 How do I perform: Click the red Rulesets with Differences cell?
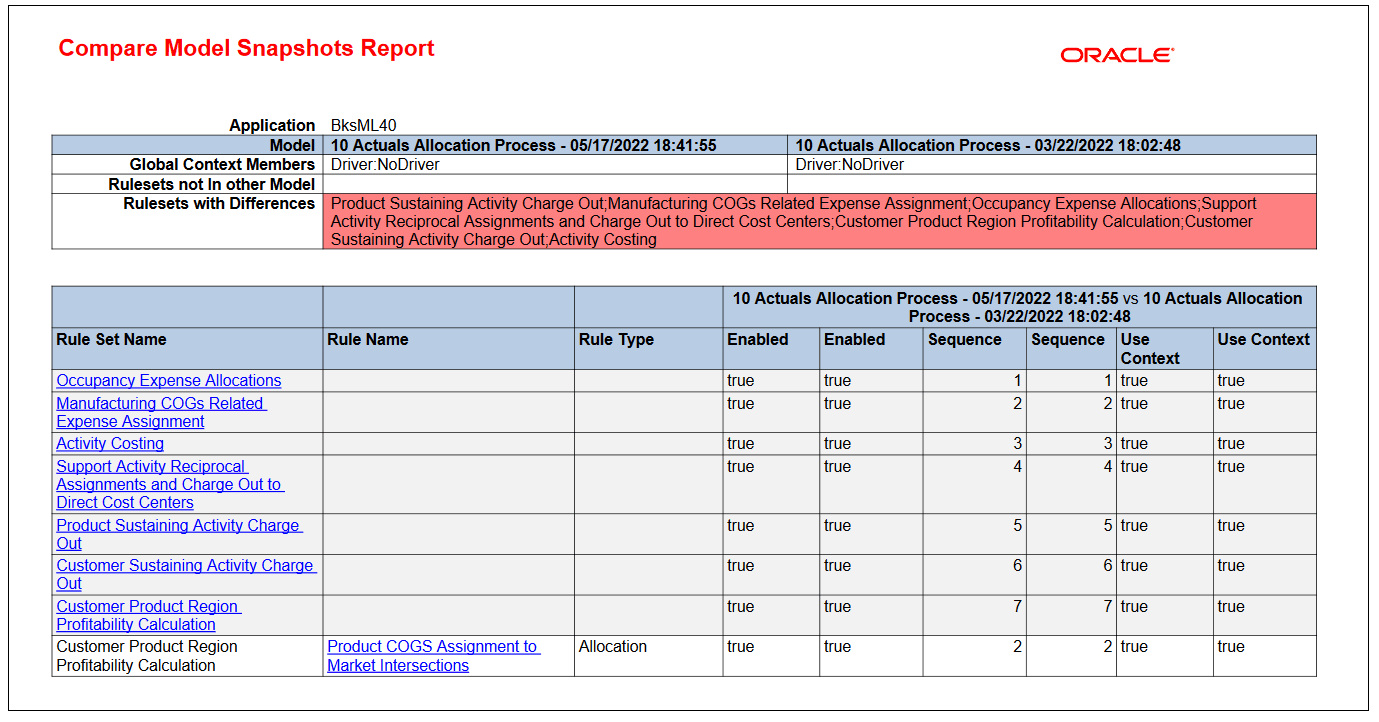pyautogui.click(x=820, y=221)
